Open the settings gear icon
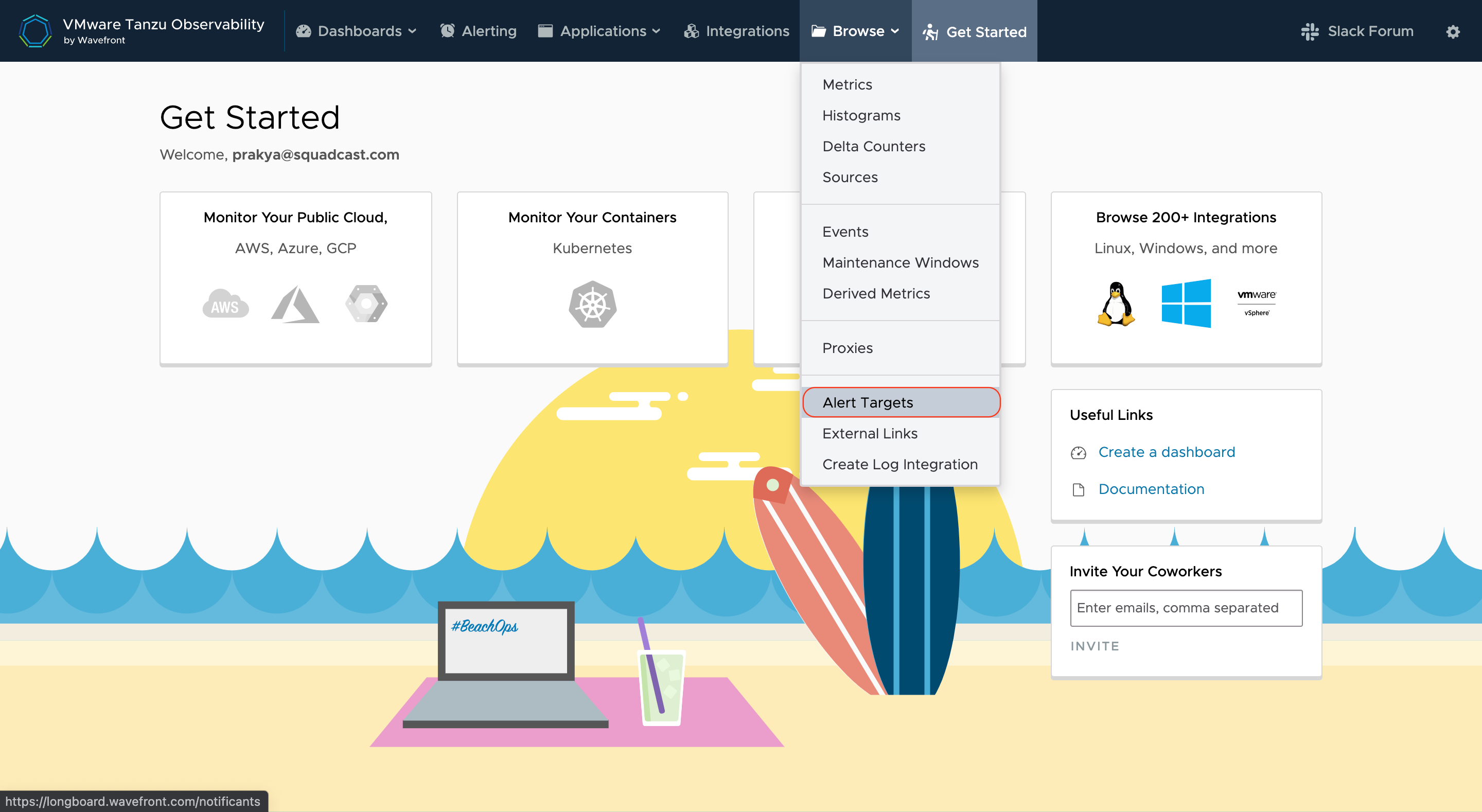This screenshot has height=812, width=1482. (x=1453, y=32)
